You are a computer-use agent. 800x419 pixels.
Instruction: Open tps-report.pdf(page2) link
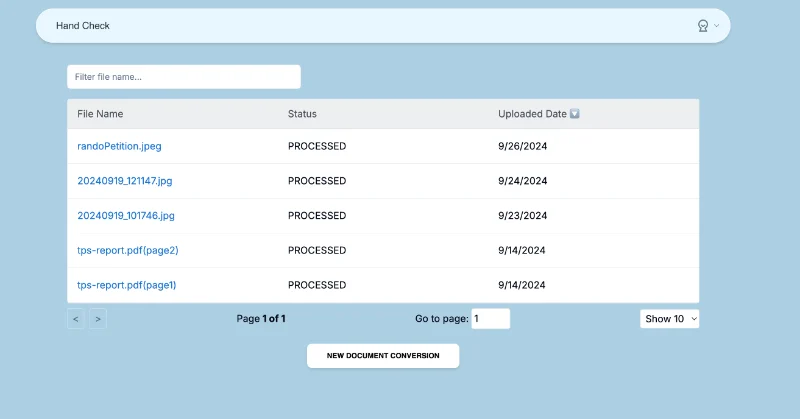click(x=128, y=250)
